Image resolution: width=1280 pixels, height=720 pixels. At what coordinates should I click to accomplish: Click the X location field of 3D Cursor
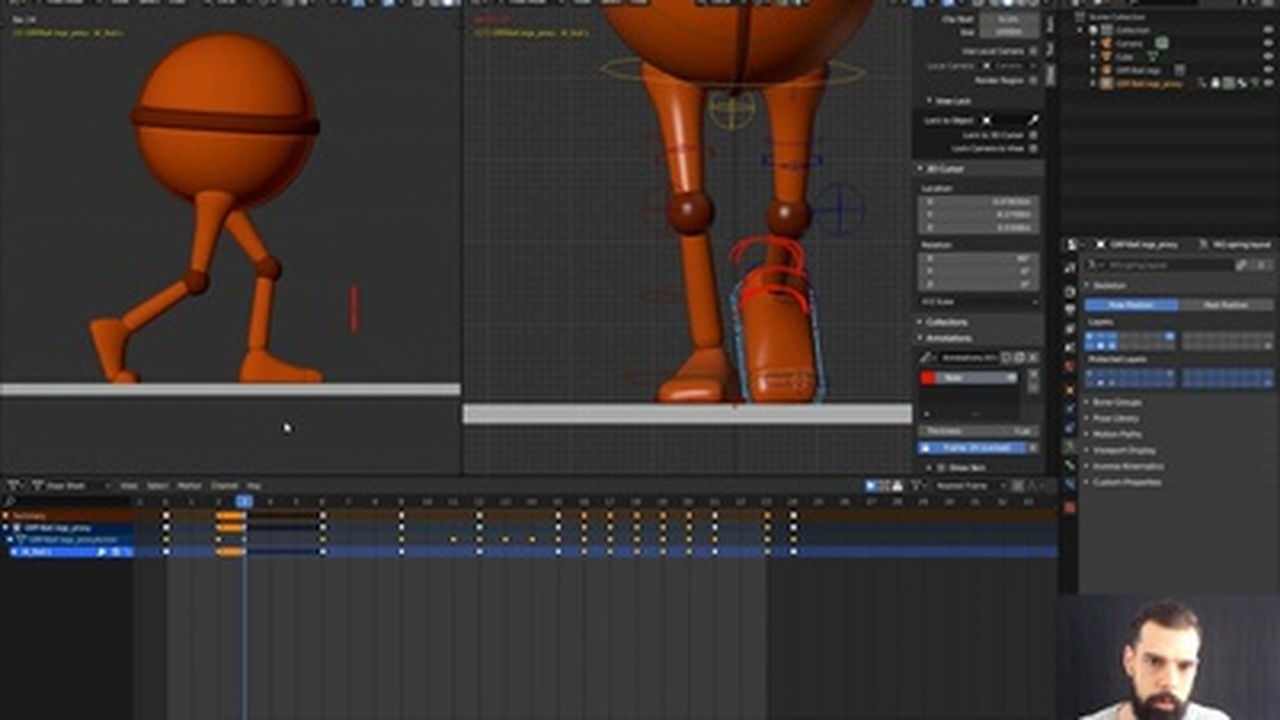(979, 202)
